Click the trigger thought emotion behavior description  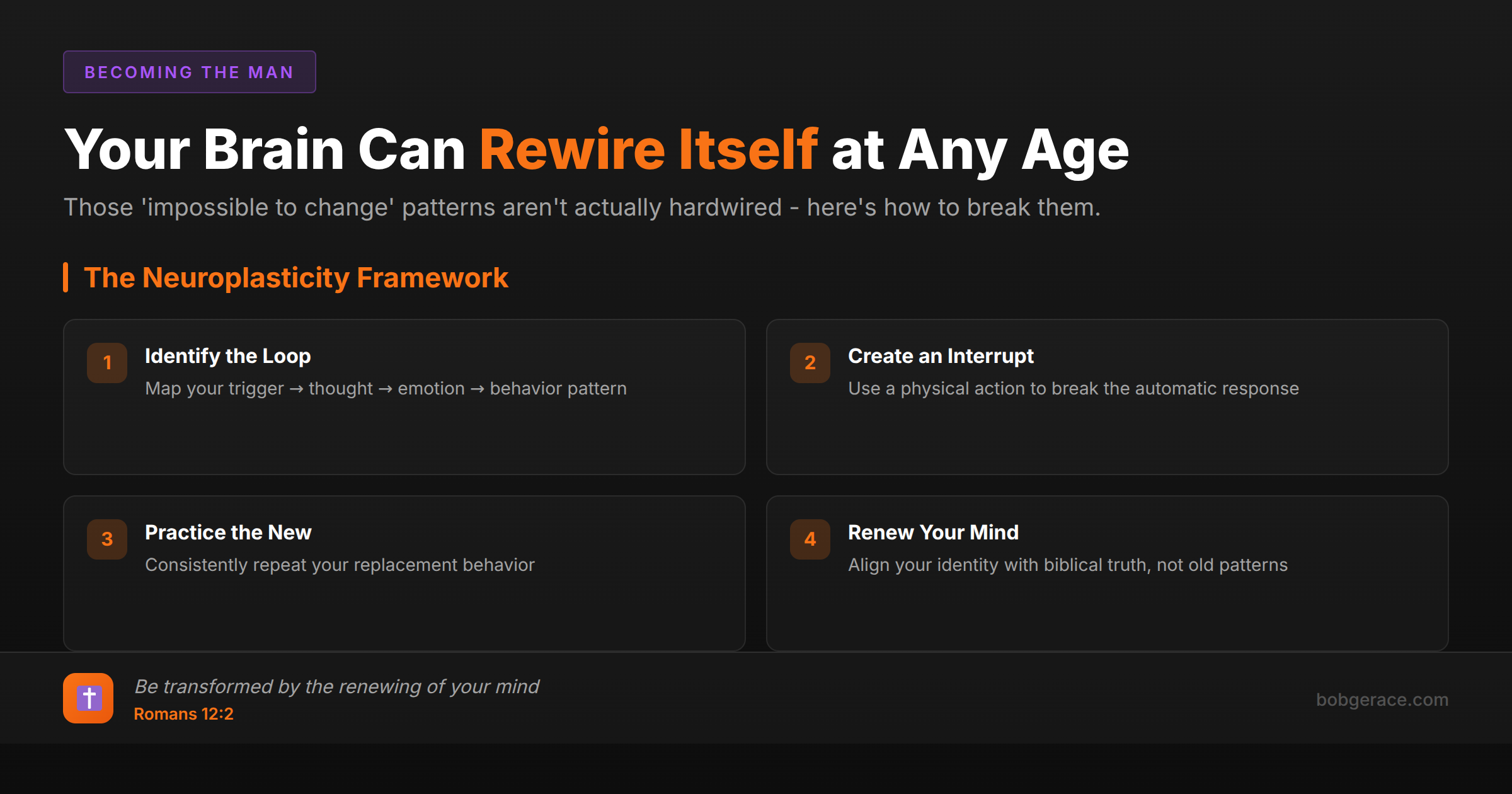tap(386, 389)
